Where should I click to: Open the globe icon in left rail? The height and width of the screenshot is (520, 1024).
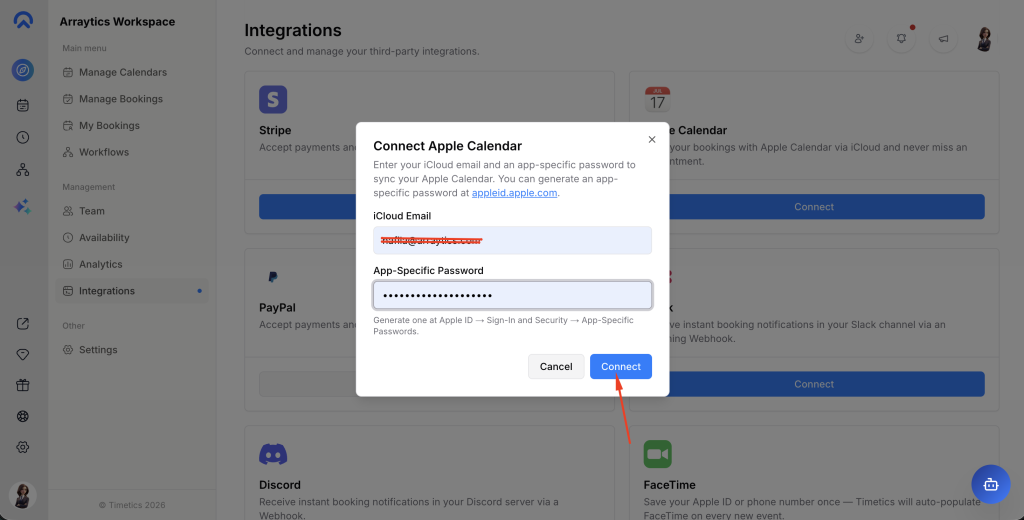[23, 416]
